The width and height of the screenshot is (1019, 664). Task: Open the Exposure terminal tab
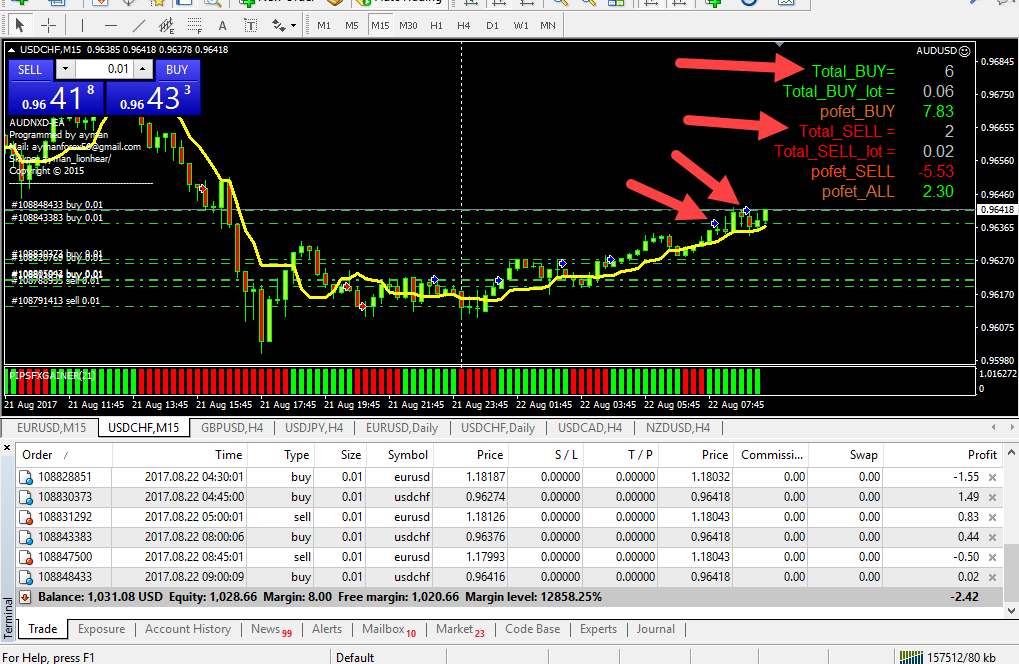pos(101,630)
